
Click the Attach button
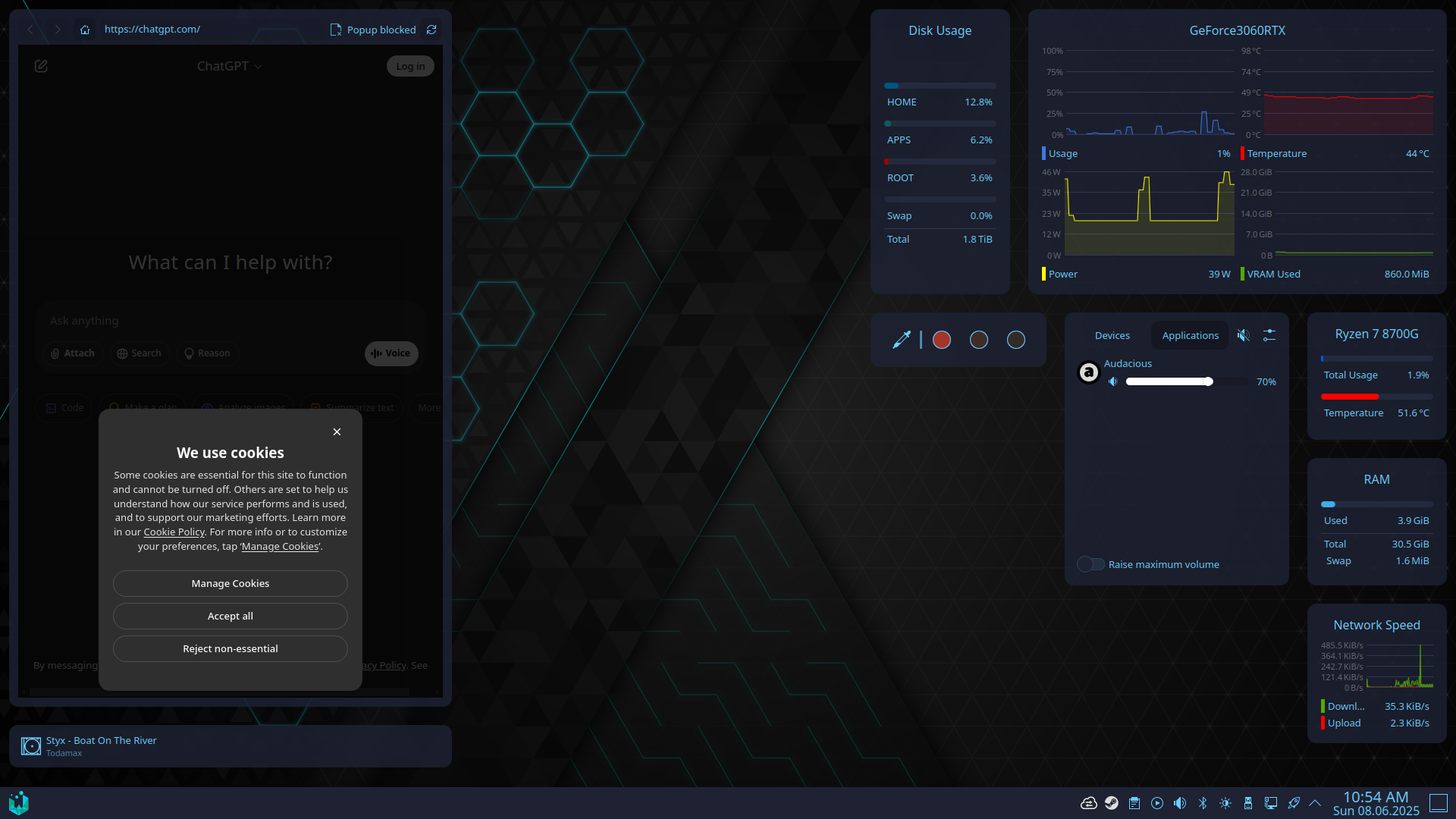[73, 353]
